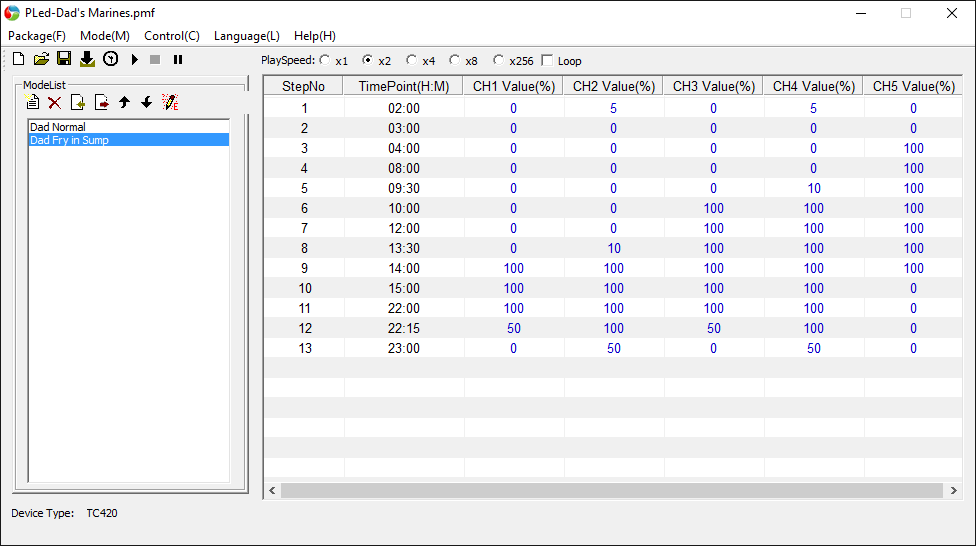
Task: Open the Help(H) menu
Action: (x=314, y=36)
